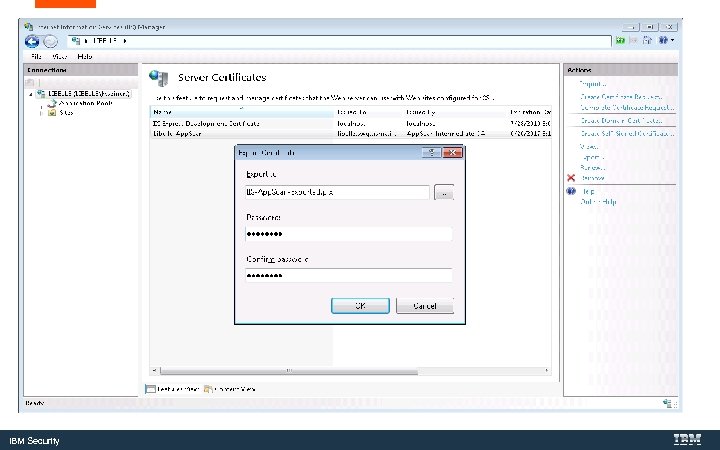Screen dimensions: 720x450
Task: Click the grey stop icon near address bar
Action: [634, 40]
